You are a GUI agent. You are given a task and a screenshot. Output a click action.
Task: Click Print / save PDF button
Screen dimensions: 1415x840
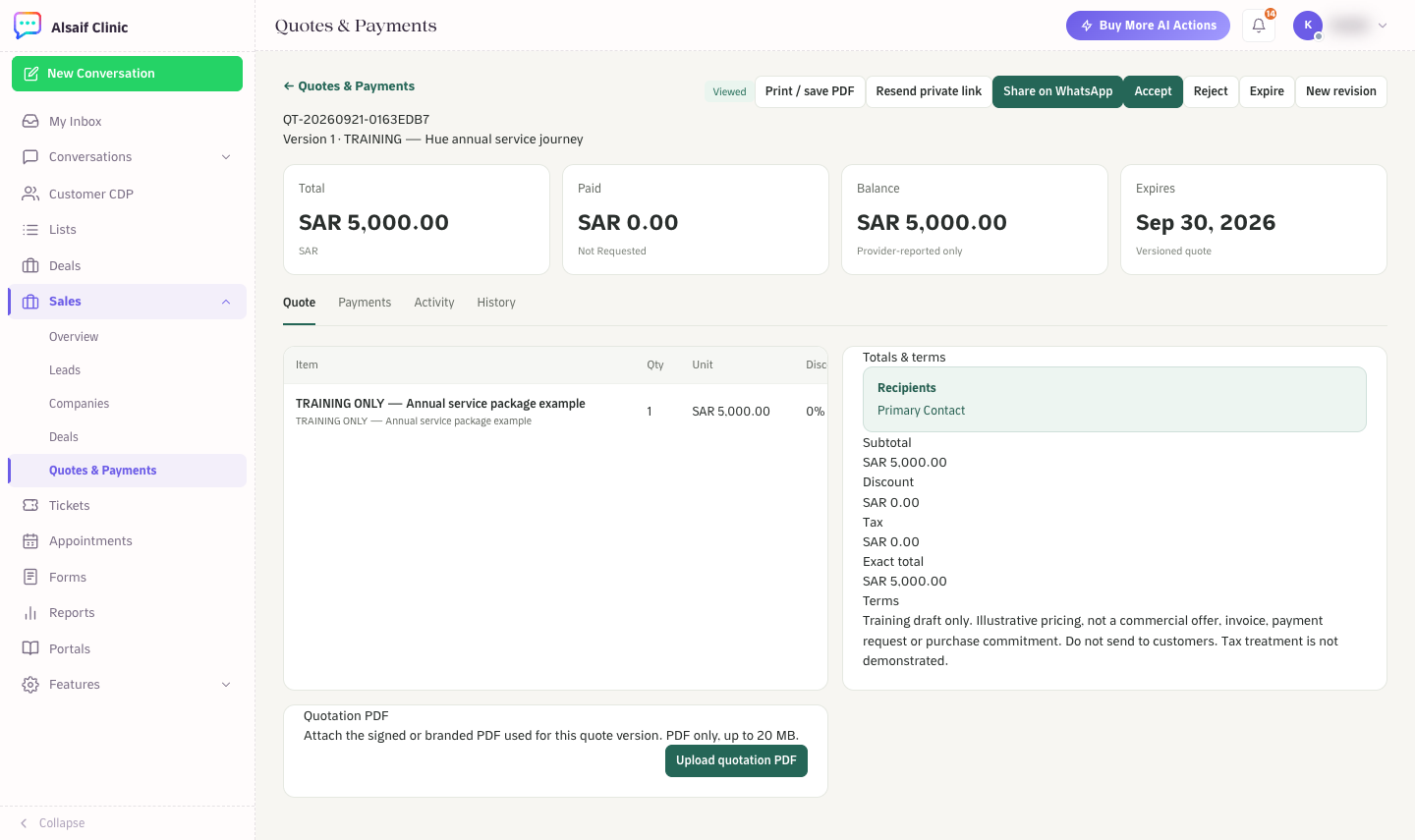pyautogui.click(x=810, y=91)
